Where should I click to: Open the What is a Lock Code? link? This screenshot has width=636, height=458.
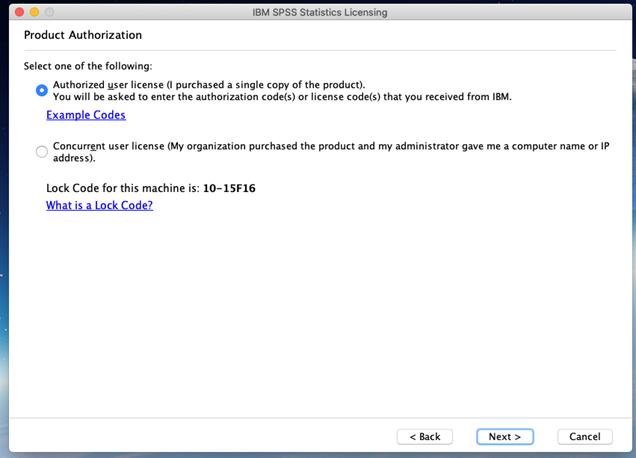(99, 205)
